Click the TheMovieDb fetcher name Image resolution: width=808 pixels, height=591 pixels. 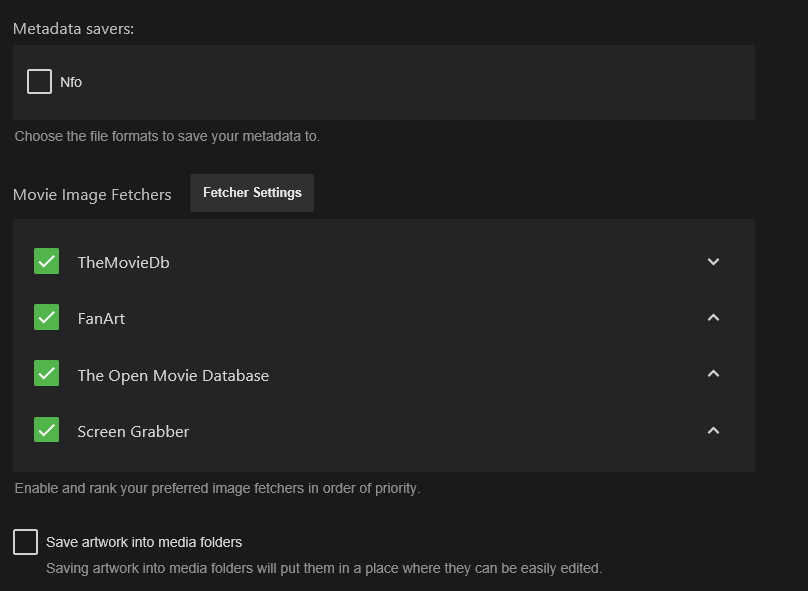coord(123,263)
